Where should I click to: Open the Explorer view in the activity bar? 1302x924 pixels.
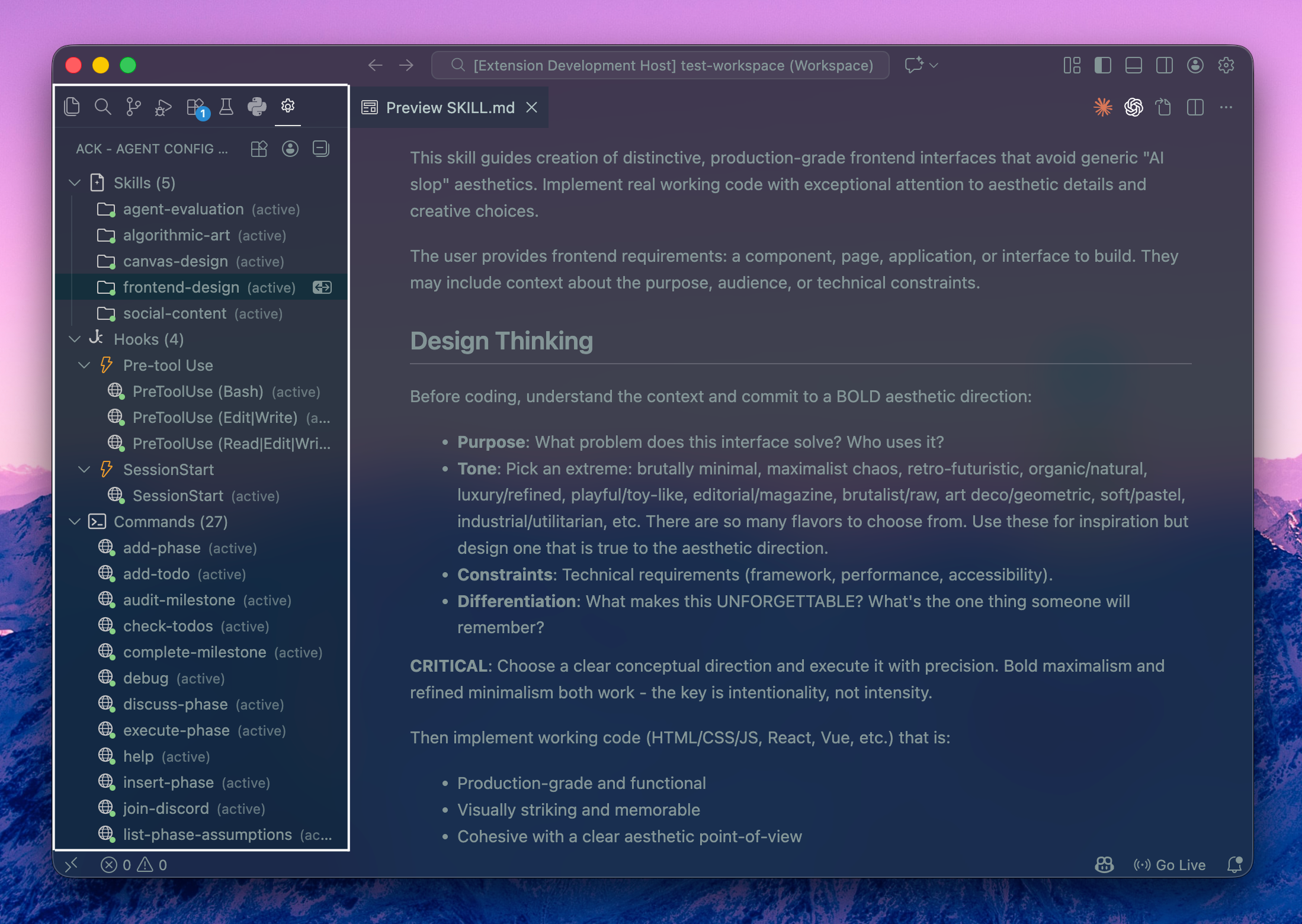(72, 107)
